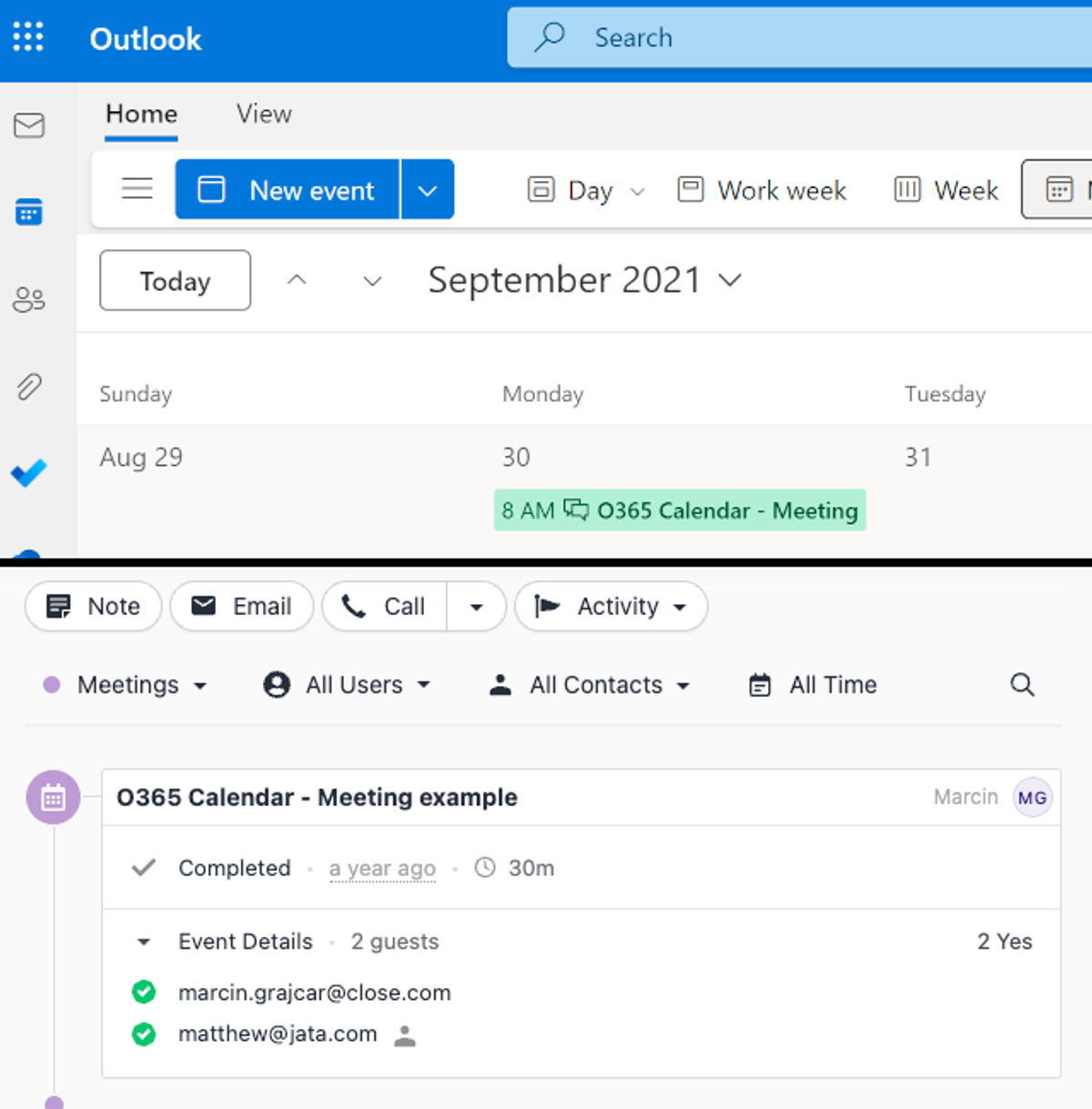This screenshot has width=1092, height=1109.
Task: Click the marcin.grajcar@close.com guest
Action: point(315,992)
